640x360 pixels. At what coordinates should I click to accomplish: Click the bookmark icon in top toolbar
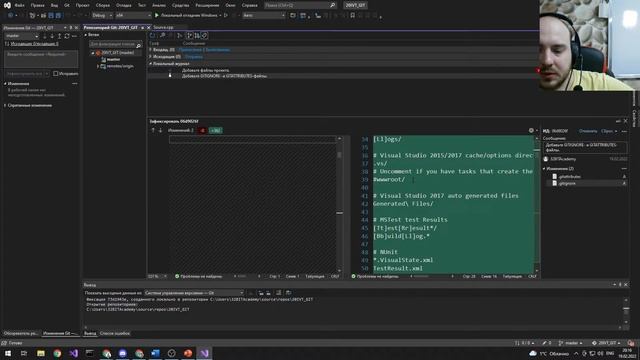coord(353,16)
